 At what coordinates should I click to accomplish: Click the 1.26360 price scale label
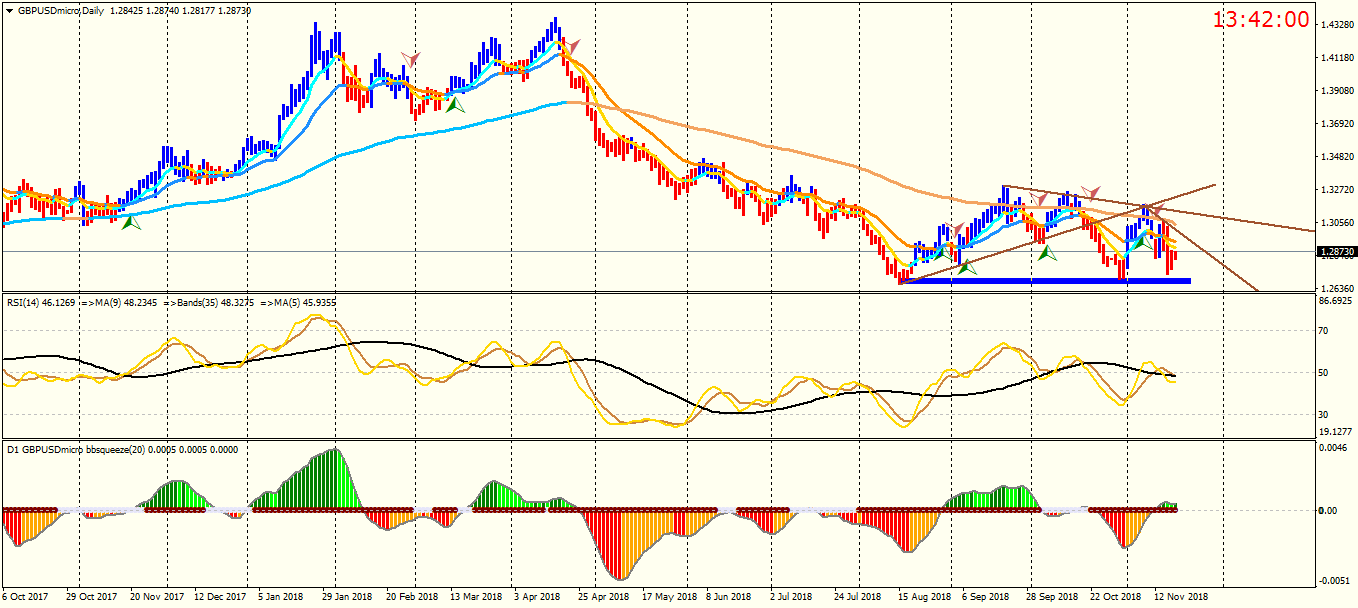tap(1338, 289)
